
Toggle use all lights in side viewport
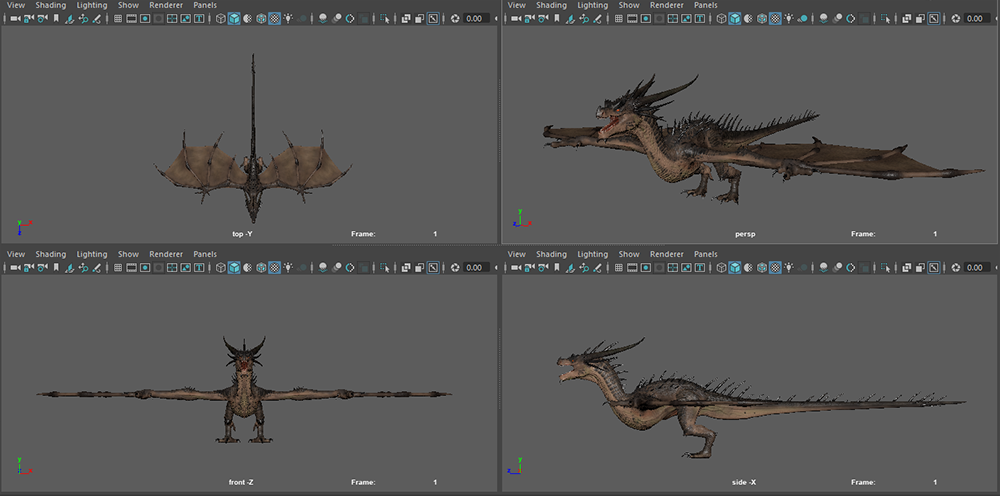(789, 268)
